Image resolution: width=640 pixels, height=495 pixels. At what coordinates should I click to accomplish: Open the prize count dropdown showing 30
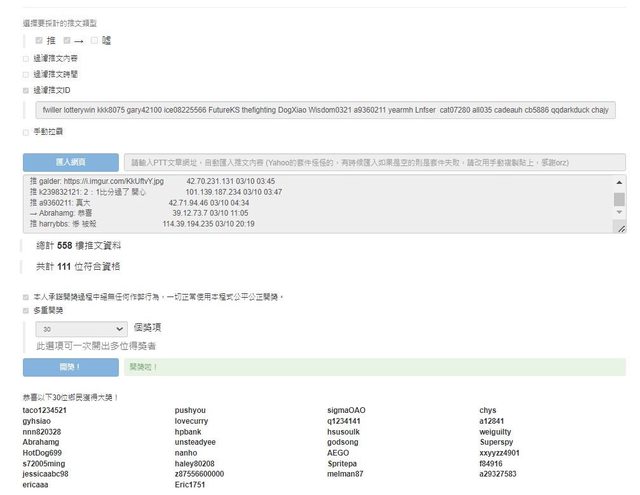80,328
